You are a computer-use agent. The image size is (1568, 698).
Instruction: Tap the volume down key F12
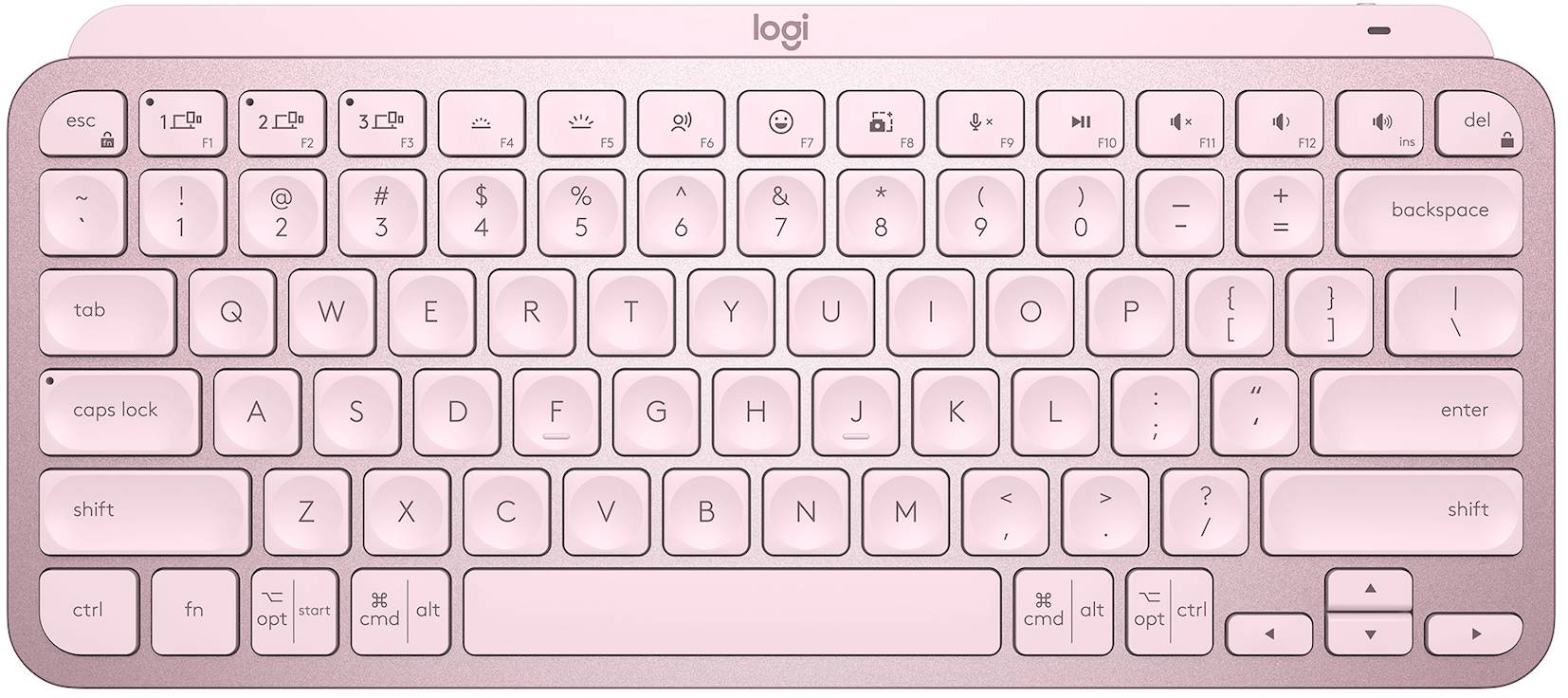1280,123
